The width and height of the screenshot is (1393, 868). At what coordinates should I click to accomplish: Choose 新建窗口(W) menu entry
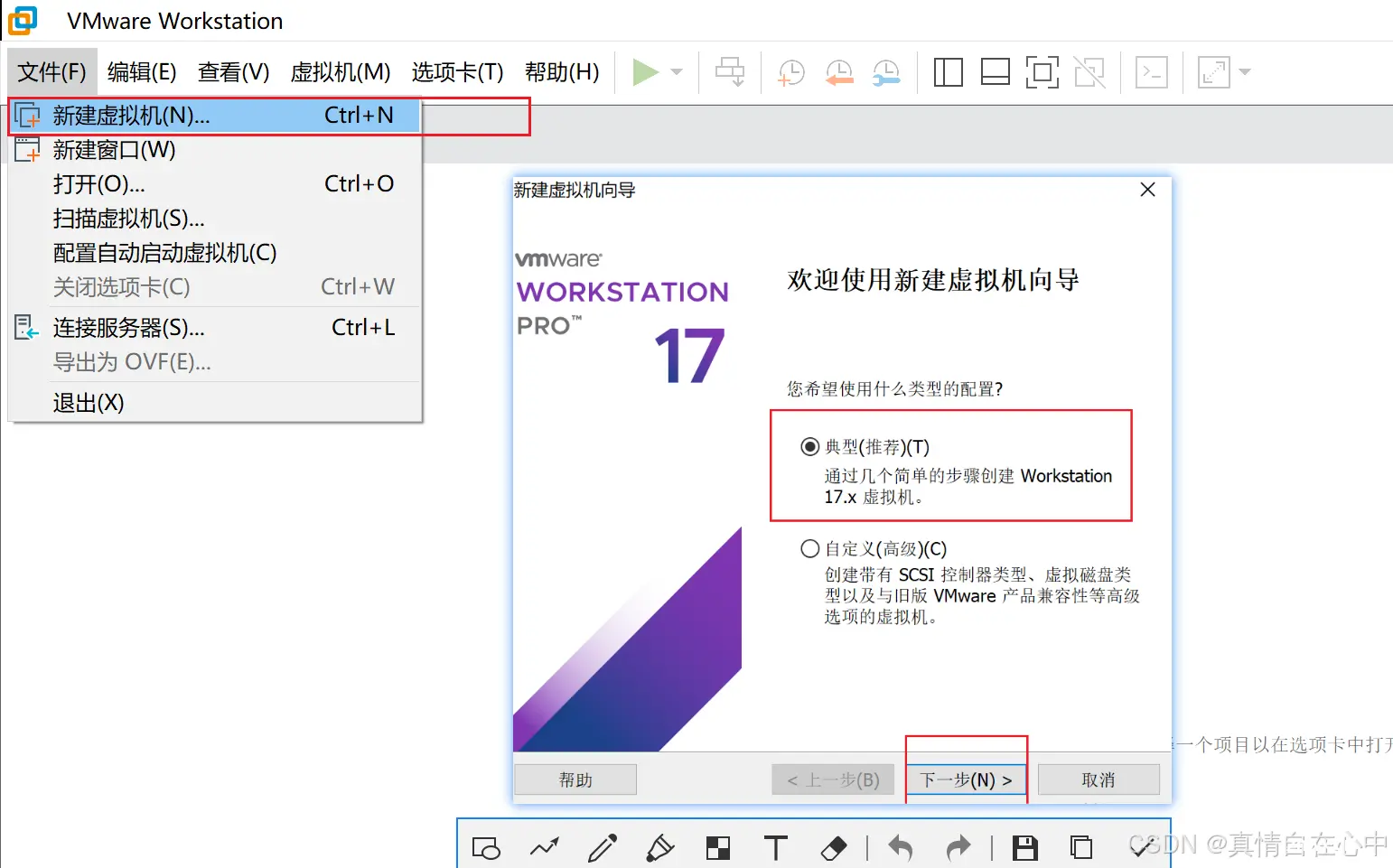point(215,150)
